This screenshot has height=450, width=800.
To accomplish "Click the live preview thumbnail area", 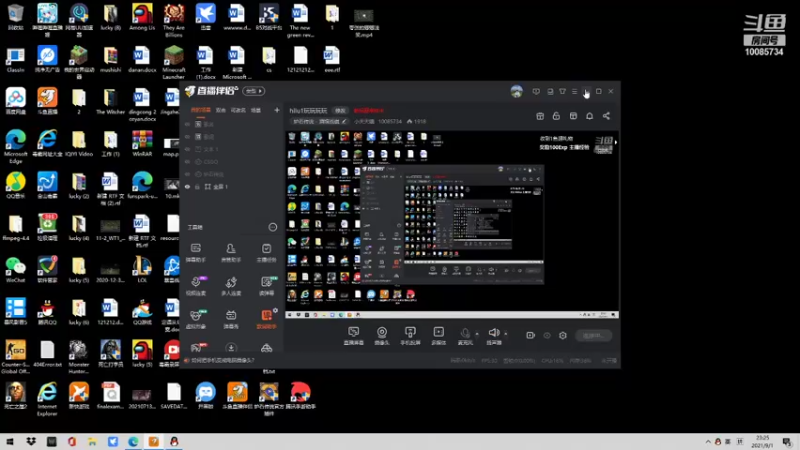I will pyautogui.click(x=452, y=225).
